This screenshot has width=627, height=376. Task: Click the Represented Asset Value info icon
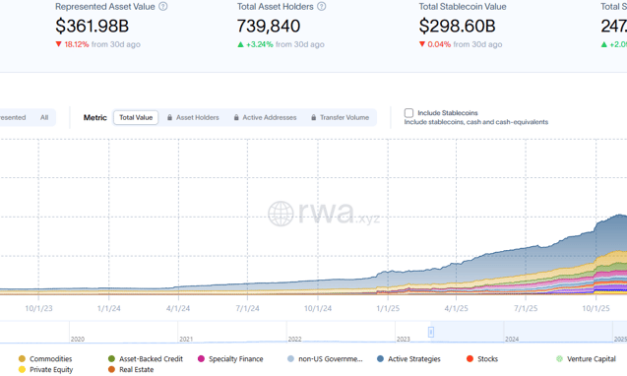click(163, 6)
